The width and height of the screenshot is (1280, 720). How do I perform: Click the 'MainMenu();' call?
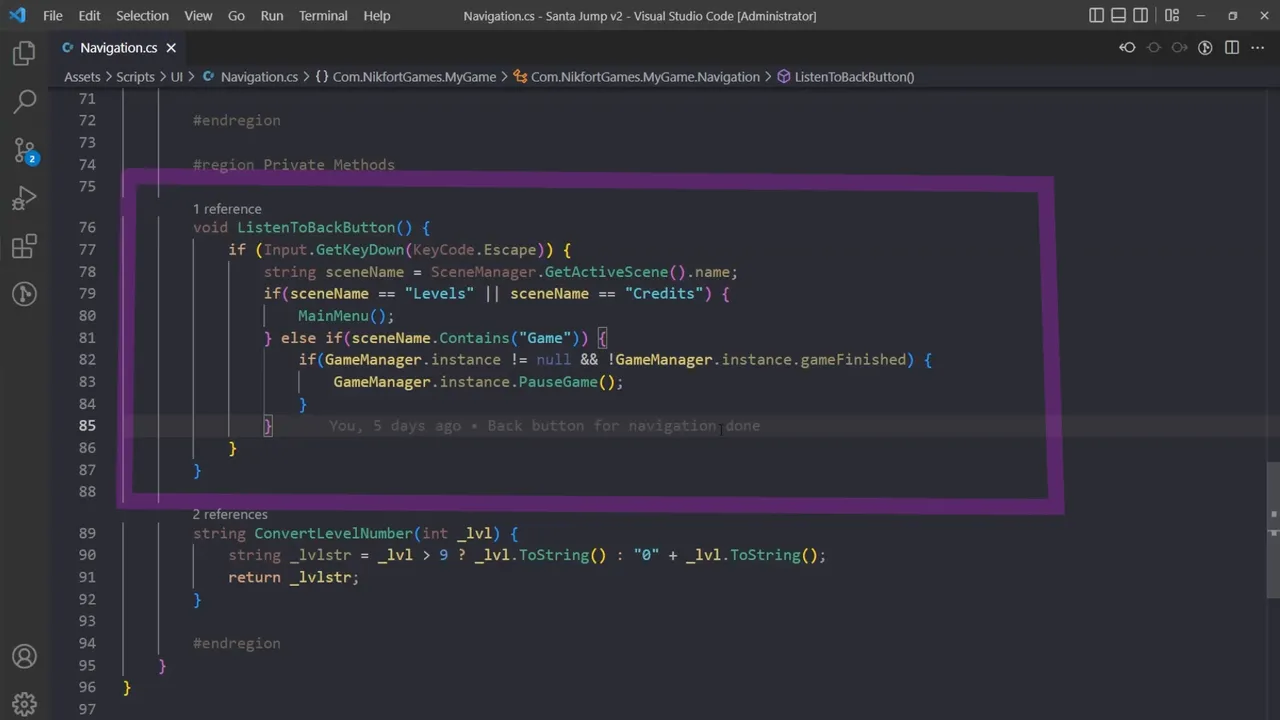[x=346, y=316]
